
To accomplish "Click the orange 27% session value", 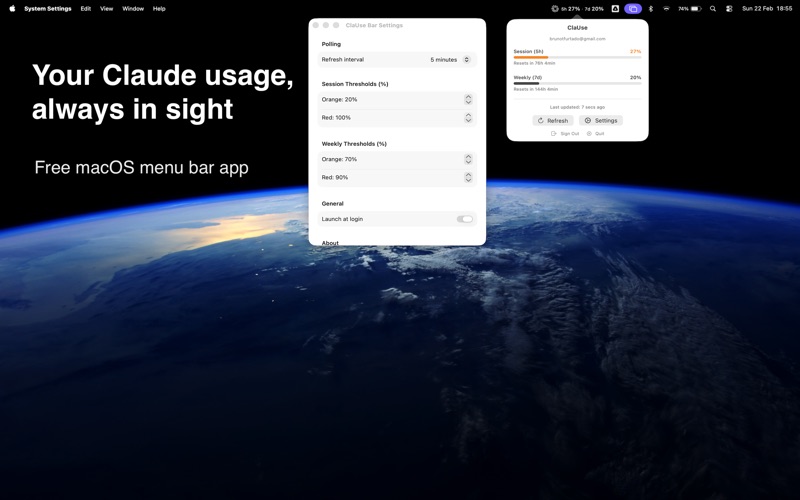I will (x=635, y=52).
